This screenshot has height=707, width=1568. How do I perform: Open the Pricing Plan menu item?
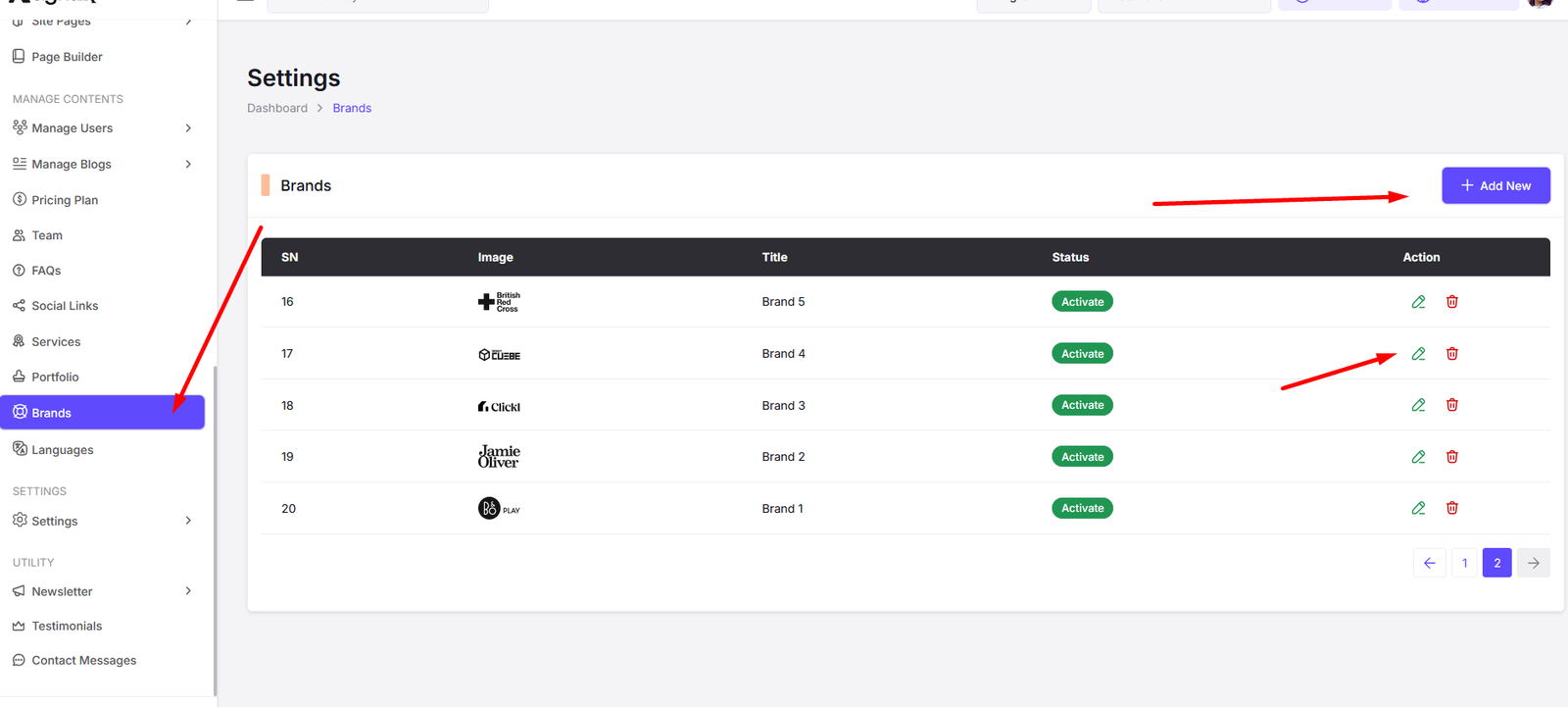[x=65, y=200]
